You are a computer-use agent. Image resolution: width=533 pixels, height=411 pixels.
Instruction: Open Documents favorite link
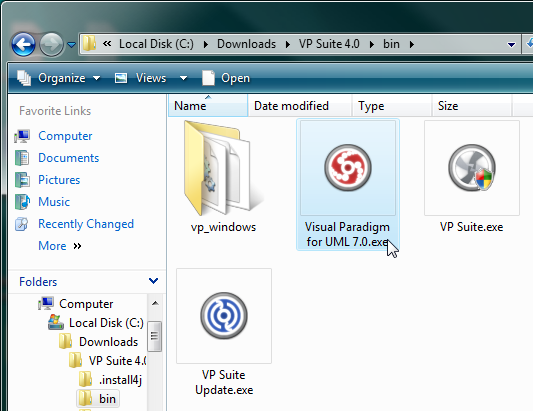[x=69, y=158]
